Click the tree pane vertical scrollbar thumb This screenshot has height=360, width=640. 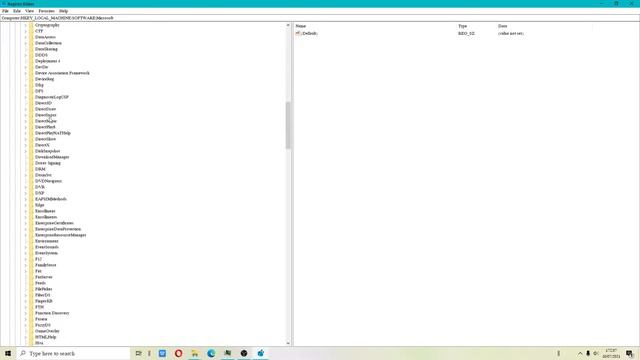tap(288, 125)
